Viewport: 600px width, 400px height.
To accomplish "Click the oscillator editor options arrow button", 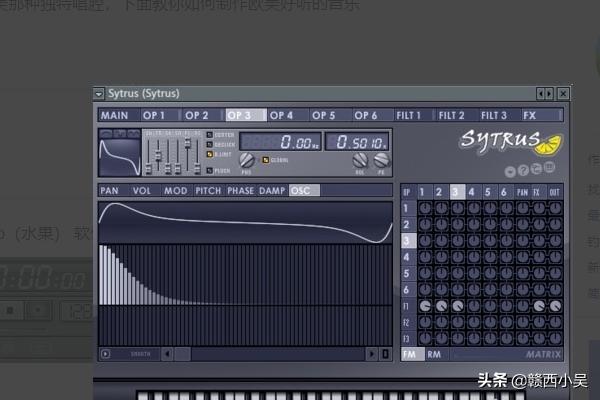I will (105, 354).
